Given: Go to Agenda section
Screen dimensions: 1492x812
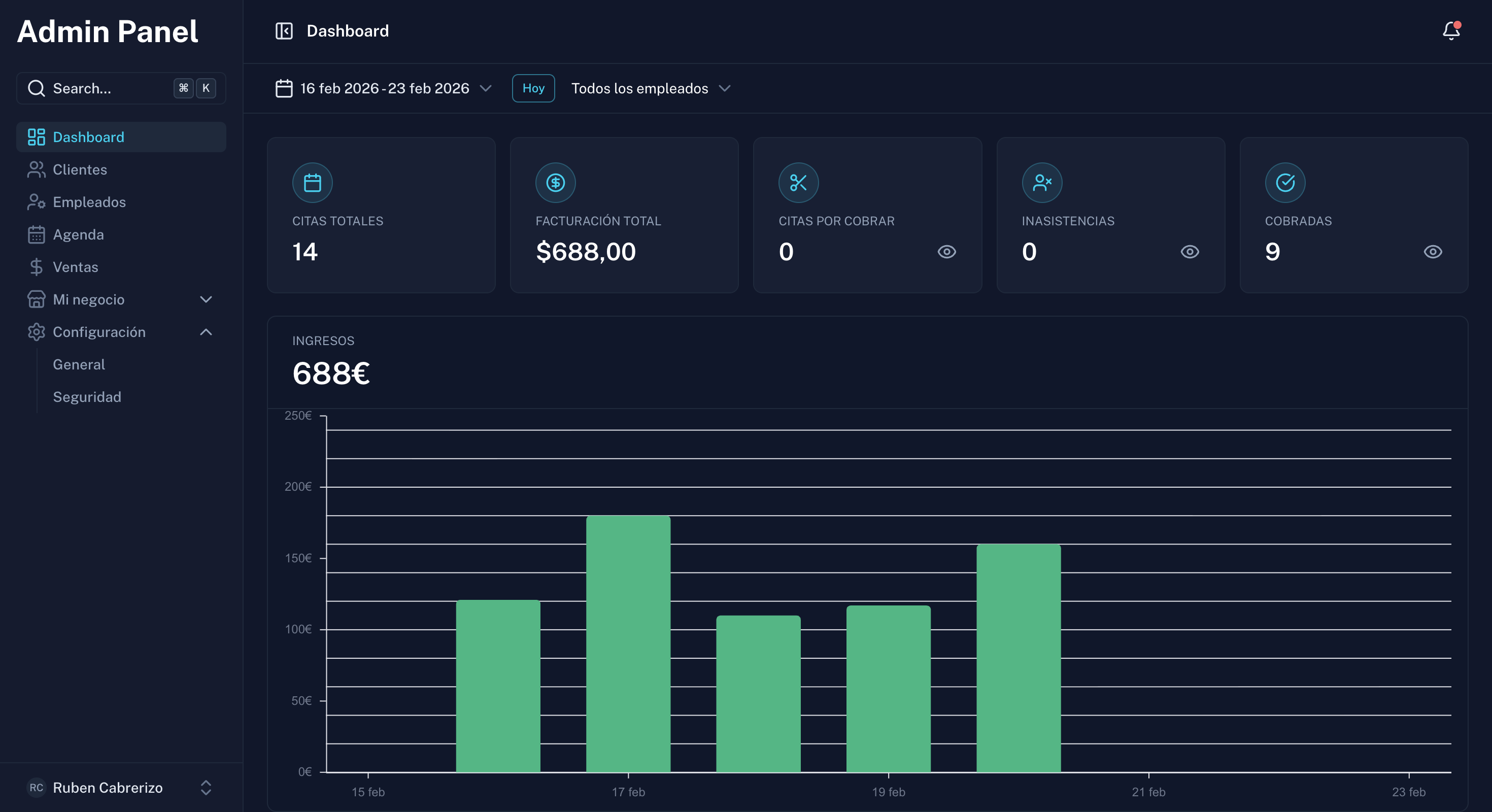Looking at the screenshot, I should pos(78,234).
